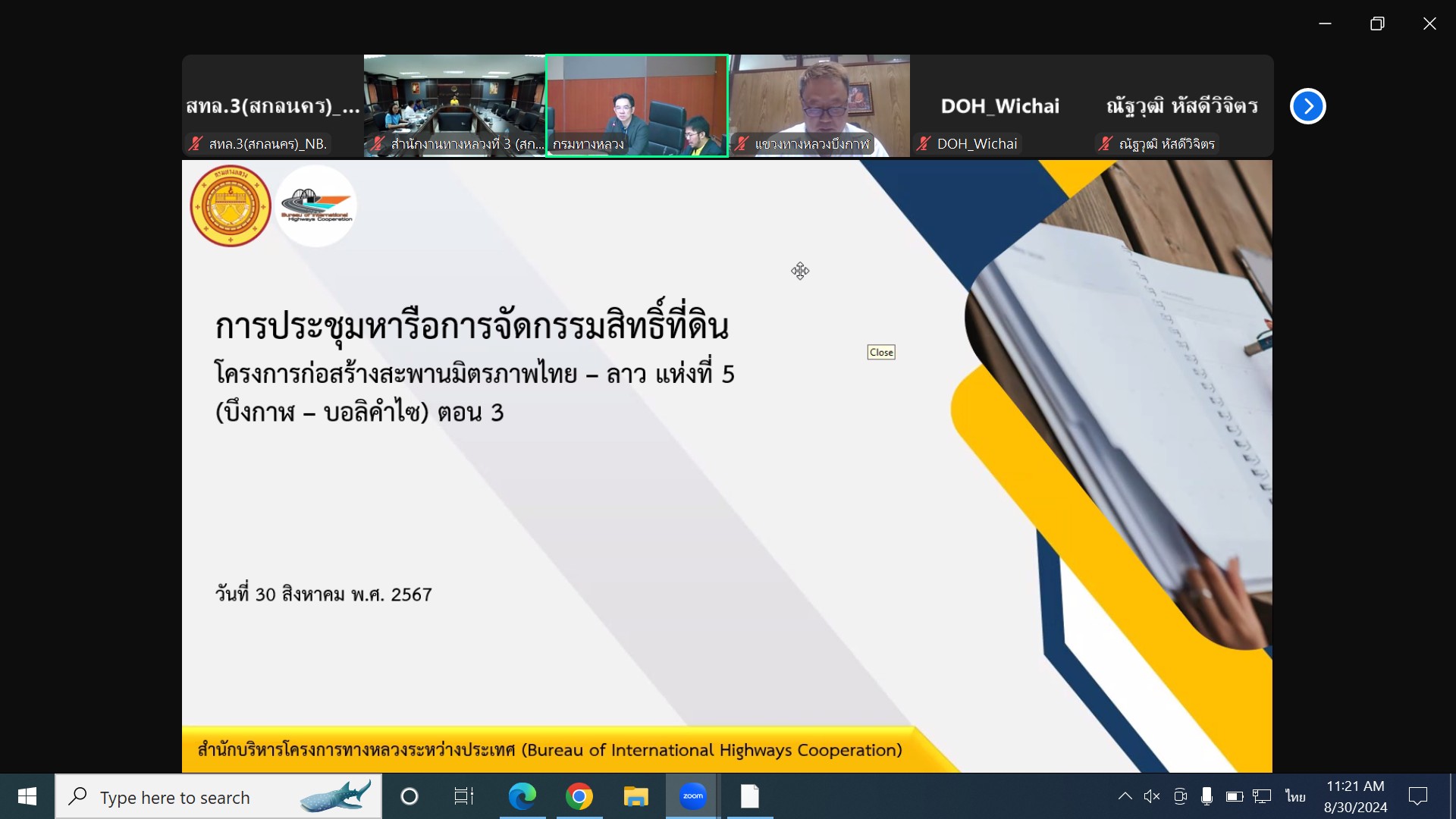Open Zoom app in taskbar

692,796
